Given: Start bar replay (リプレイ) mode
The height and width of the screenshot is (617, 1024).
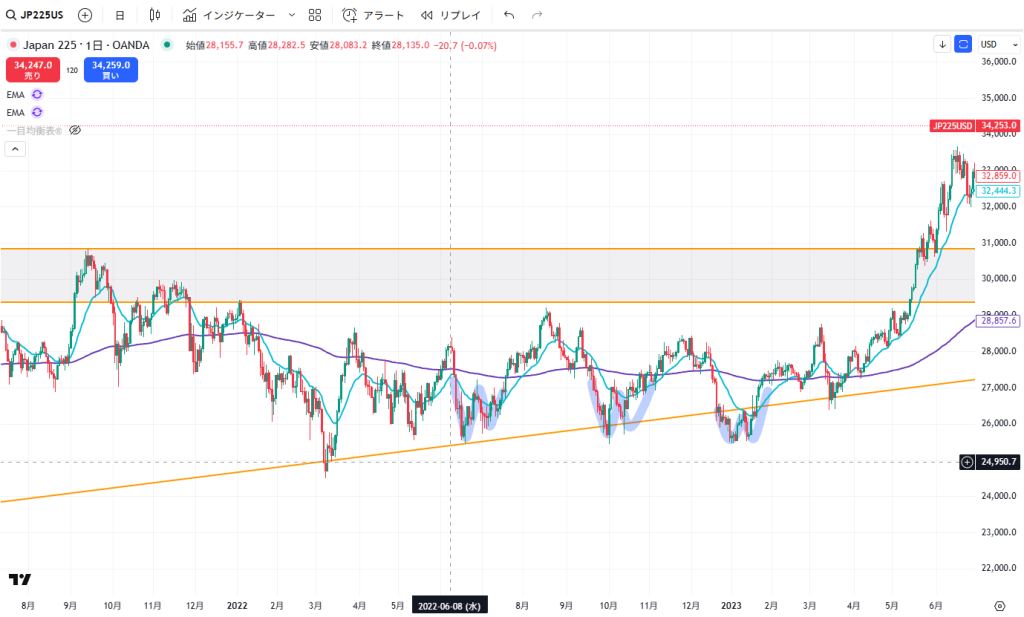Looking at the screenshot, I should [x=451, y=15].
